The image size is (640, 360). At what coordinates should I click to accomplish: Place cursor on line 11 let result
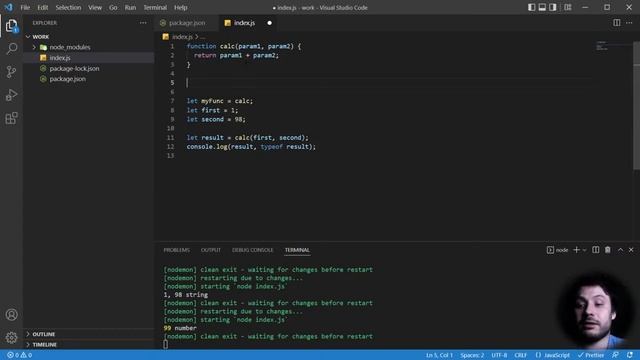tap(248, 138)
